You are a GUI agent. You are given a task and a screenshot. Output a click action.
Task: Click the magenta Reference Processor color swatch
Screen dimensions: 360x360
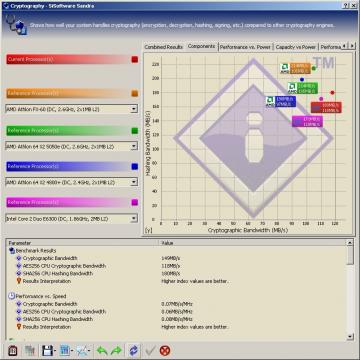[135, 202]
